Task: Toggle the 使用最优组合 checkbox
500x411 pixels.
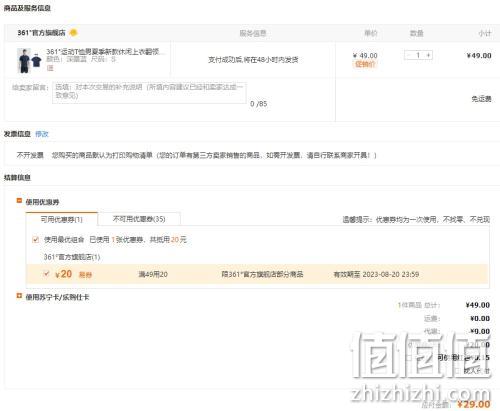Action: [x=36, y=240]
